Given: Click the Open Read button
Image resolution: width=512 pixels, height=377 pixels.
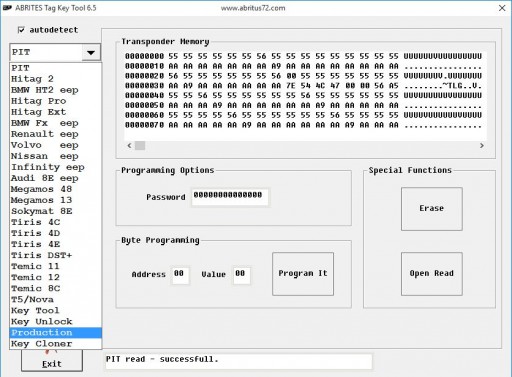Looking at the screenshot, I should [432, 274].
